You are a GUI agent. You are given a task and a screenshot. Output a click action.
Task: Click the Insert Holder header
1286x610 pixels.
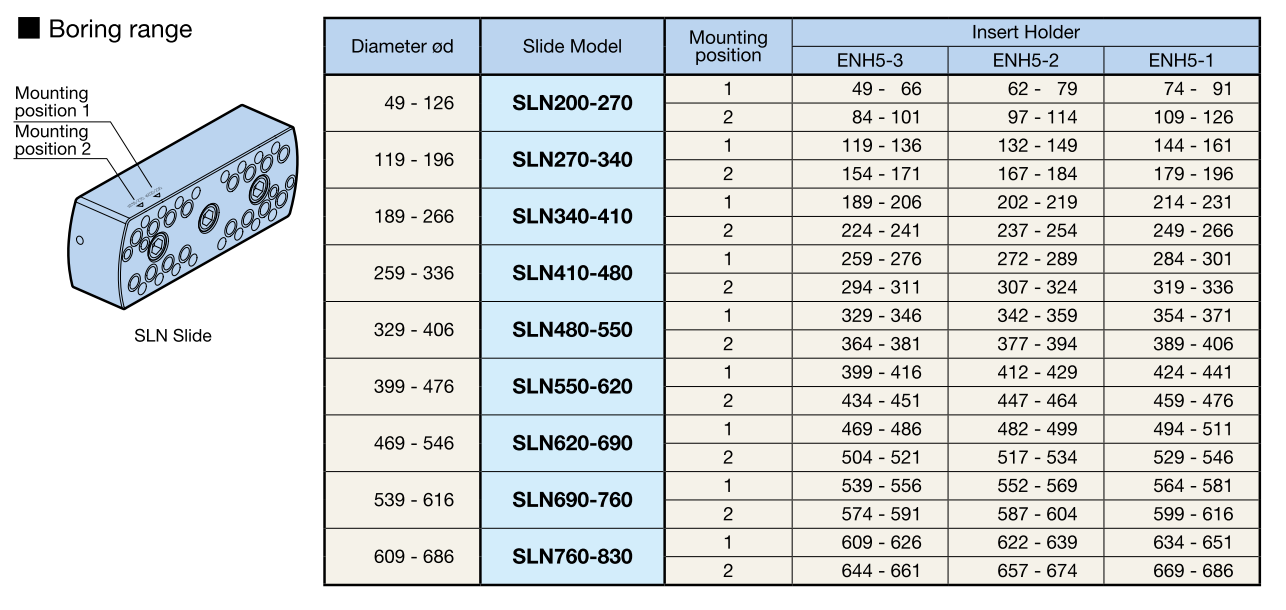(x=1026, y=32)
